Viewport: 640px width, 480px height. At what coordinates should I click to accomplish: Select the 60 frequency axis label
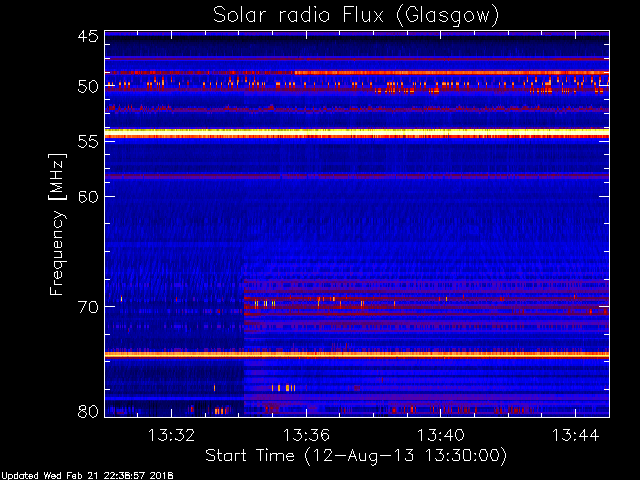pyautogui.click(x=88, y=196)
